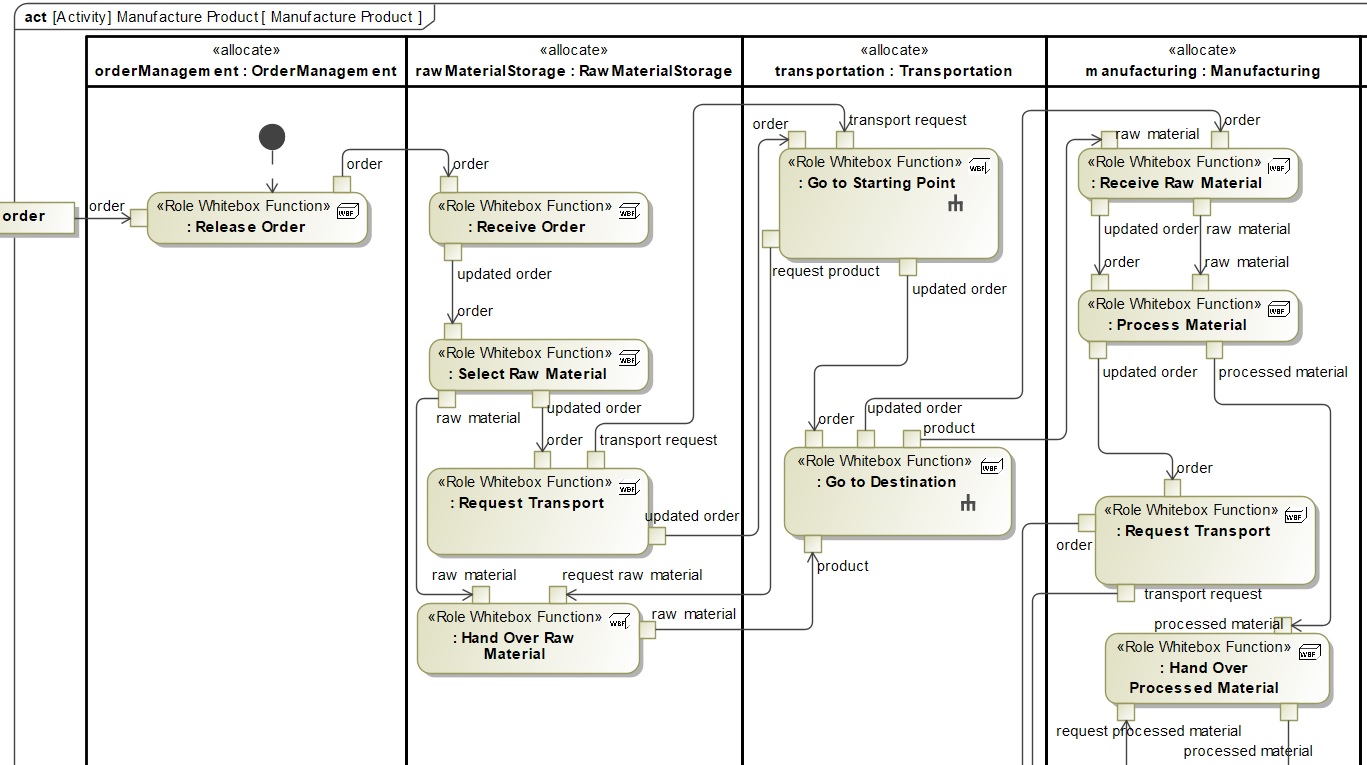Click the Manufacture Product diagram frame title

224,17
